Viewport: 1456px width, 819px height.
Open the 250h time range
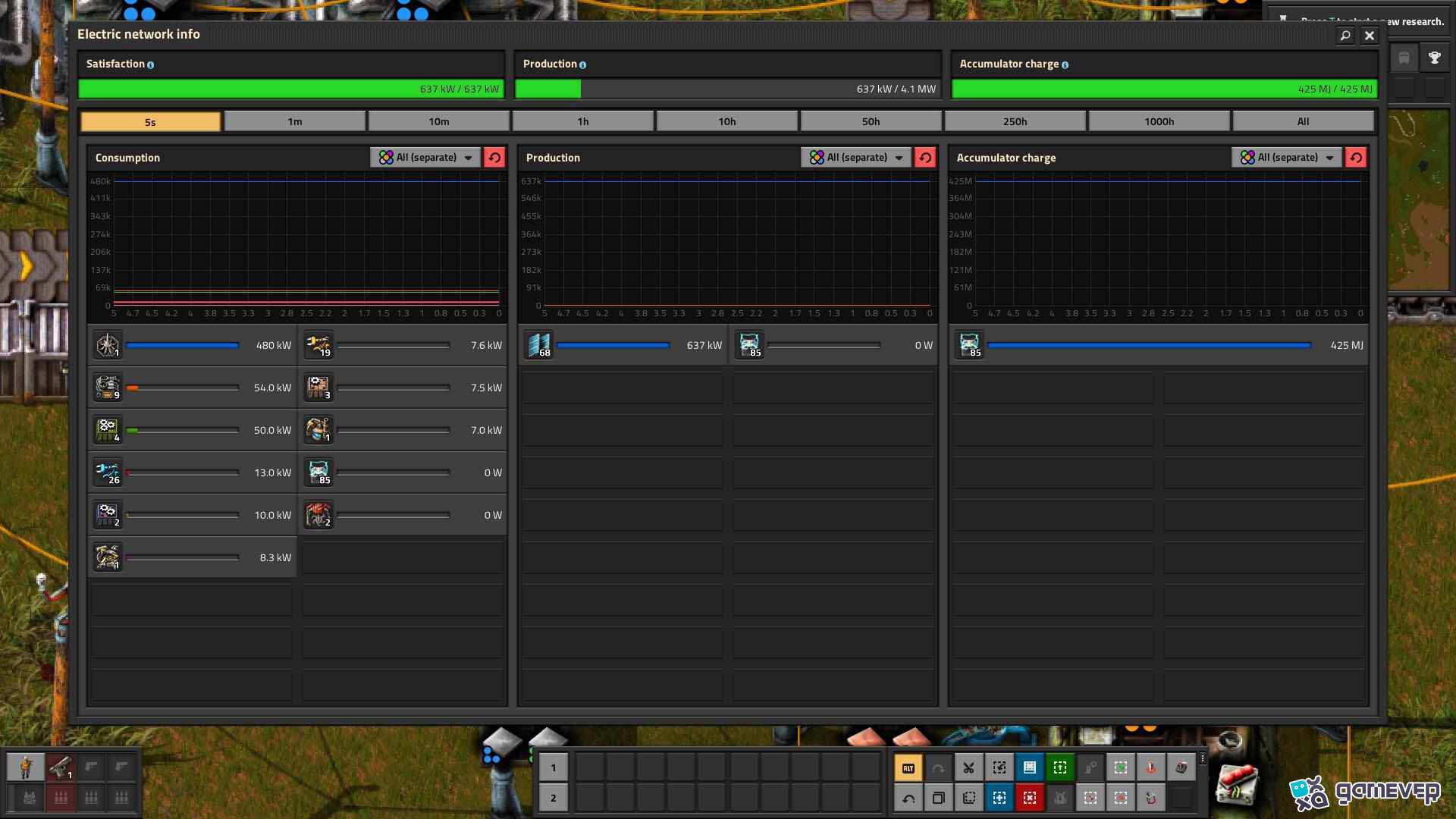tap(1015, 121)
